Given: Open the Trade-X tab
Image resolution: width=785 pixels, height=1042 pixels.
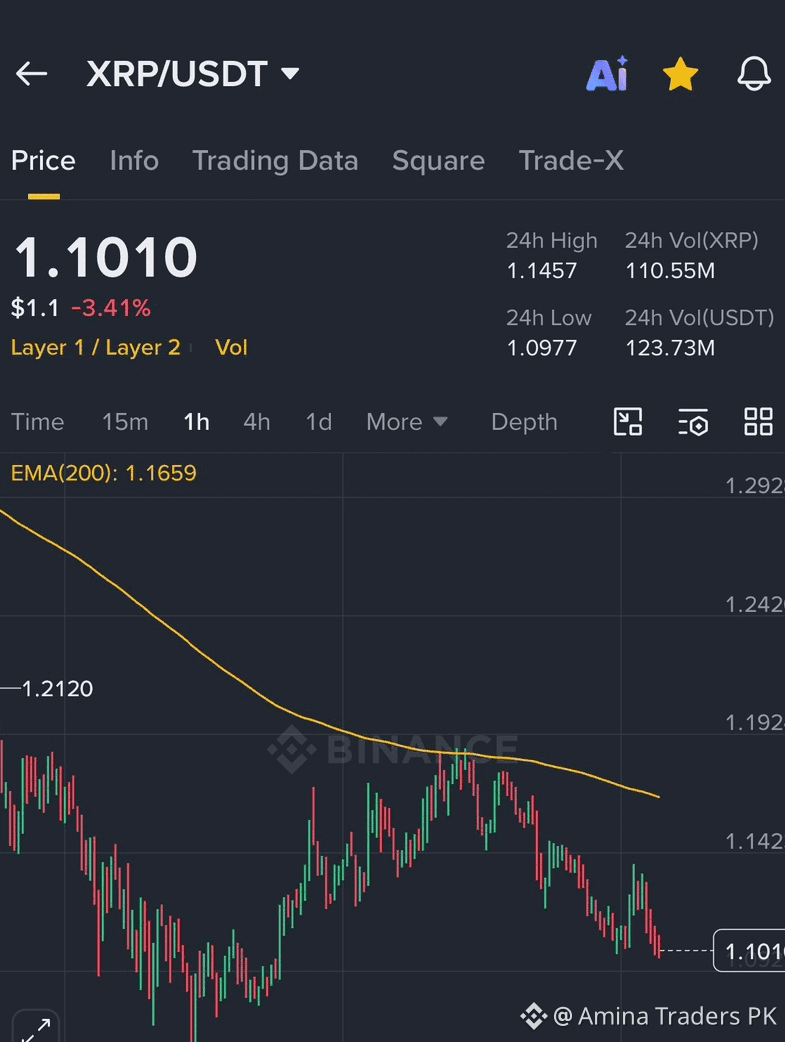Looking at the screenshot, I should click(571, 161).
